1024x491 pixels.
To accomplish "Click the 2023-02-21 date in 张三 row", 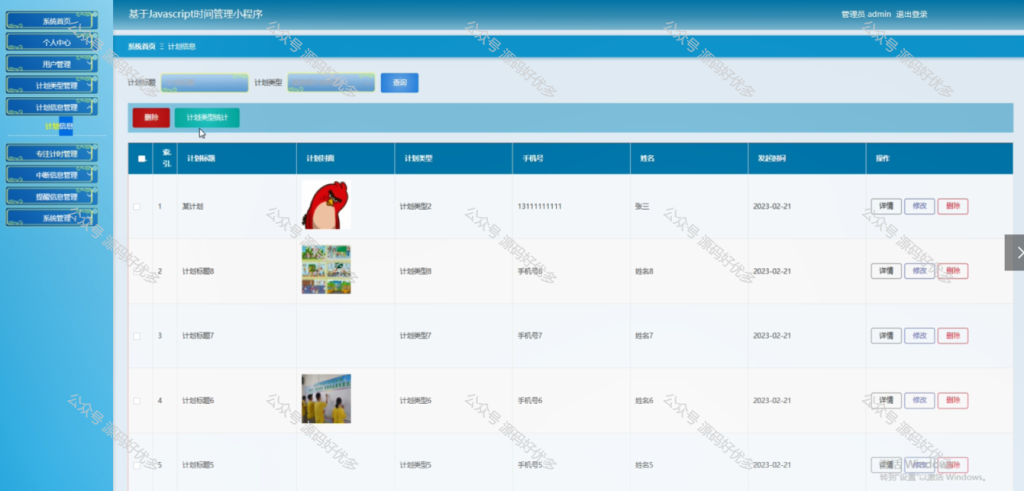I will (x=772, y=206).
